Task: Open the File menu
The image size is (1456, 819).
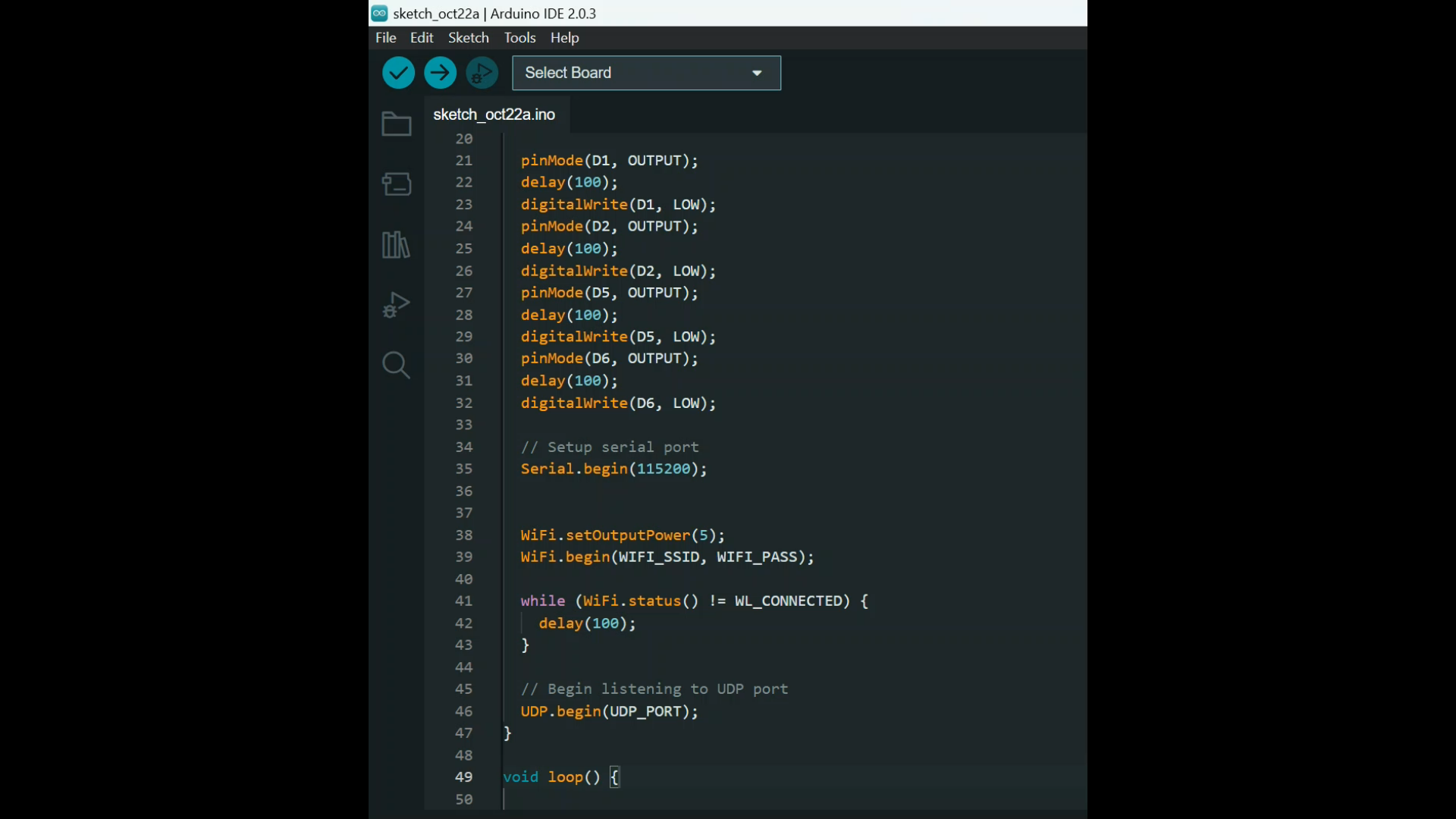Action: (385, 37)
